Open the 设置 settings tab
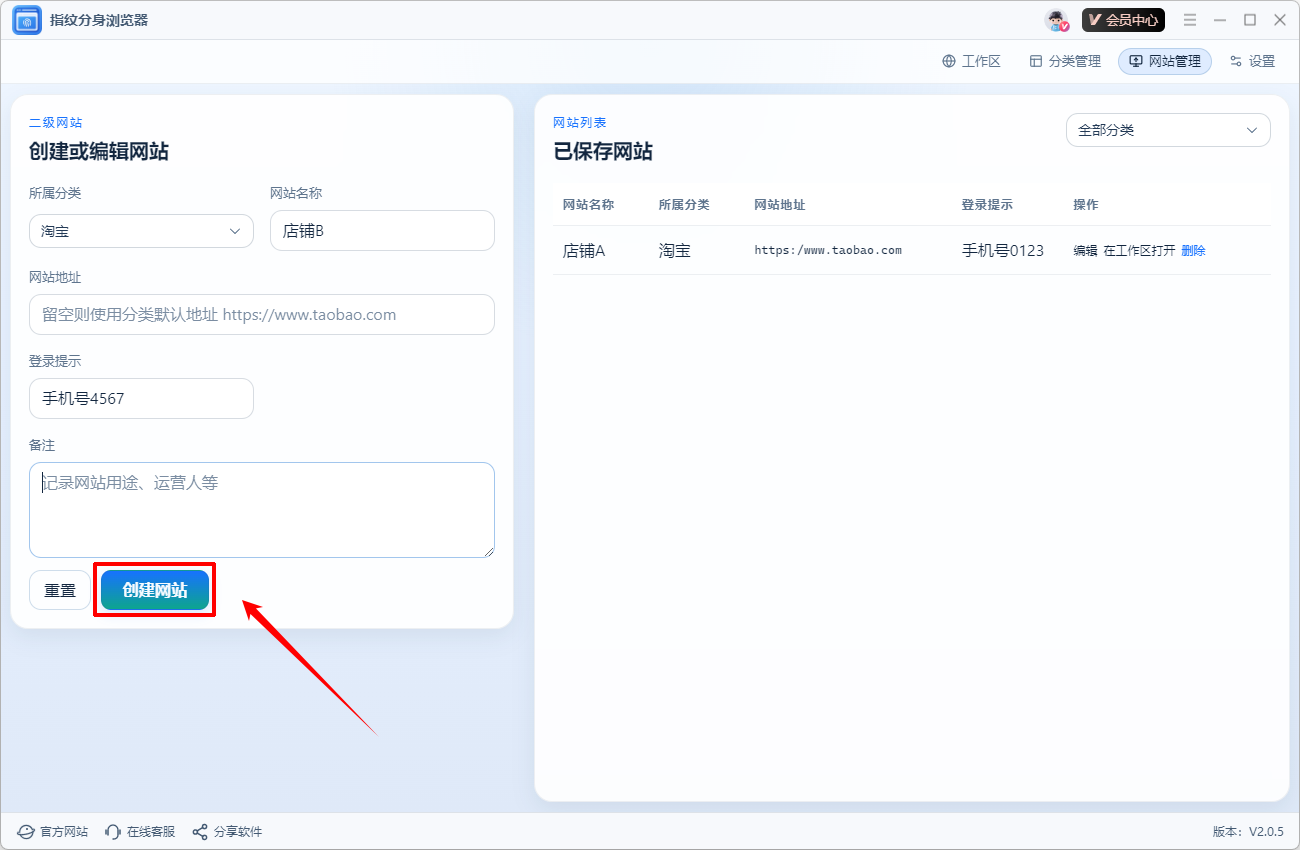Image resolution: width=1300 pixels, height=850 pixels. click(x=1252, y=61)
